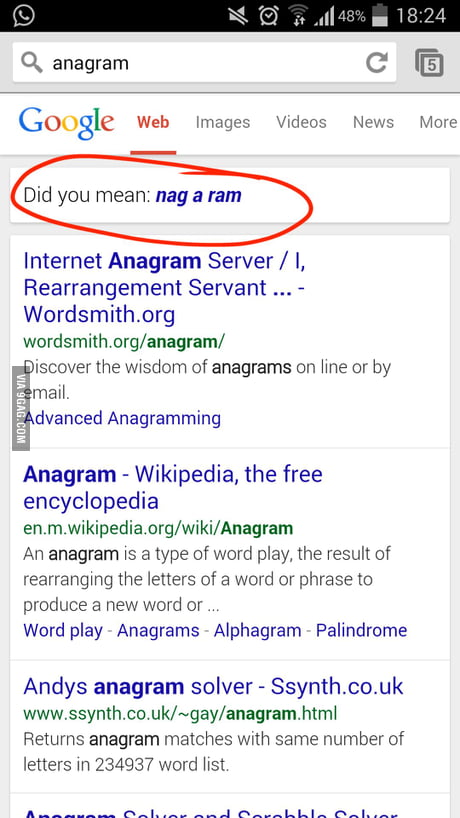
Task: Expand the More search options
Action: point(438,122)
